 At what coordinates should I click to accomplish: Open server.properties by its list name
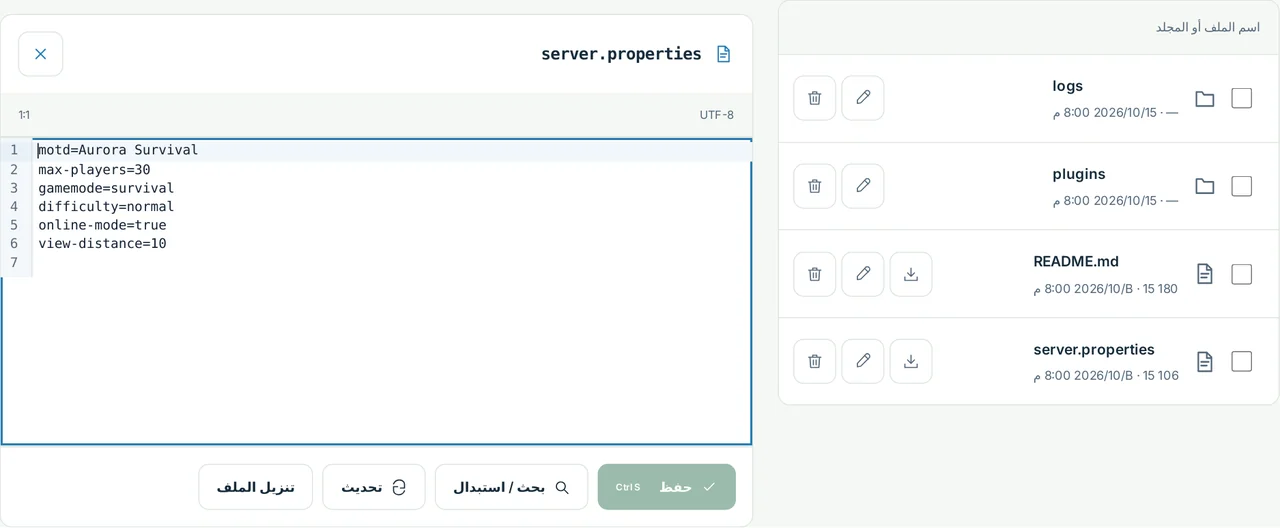pyautogui.click(x=1094, y=349)
